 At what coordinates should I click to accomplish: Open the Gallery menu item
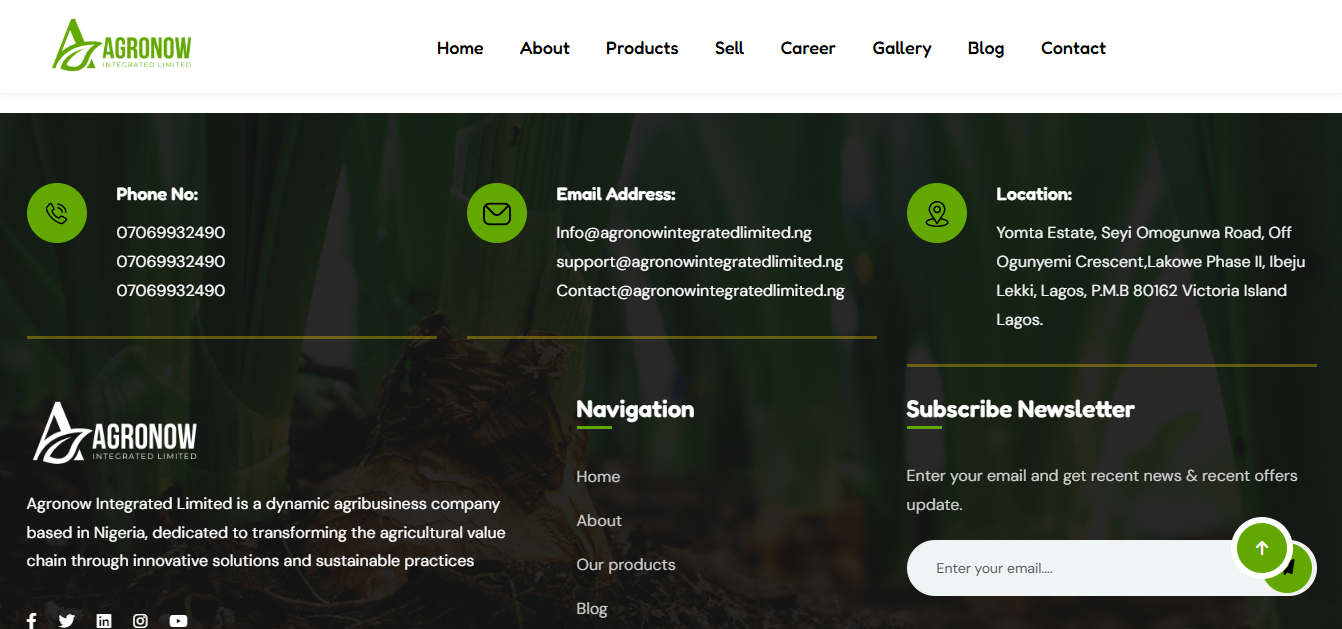(902, 48)
